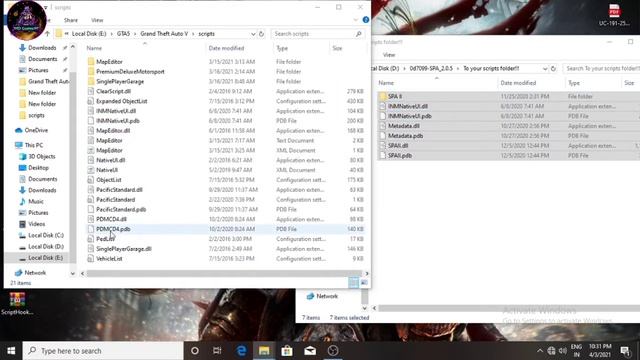
Task: Sort by Date modified in scripts window
Action: click(x=239, y=48)
